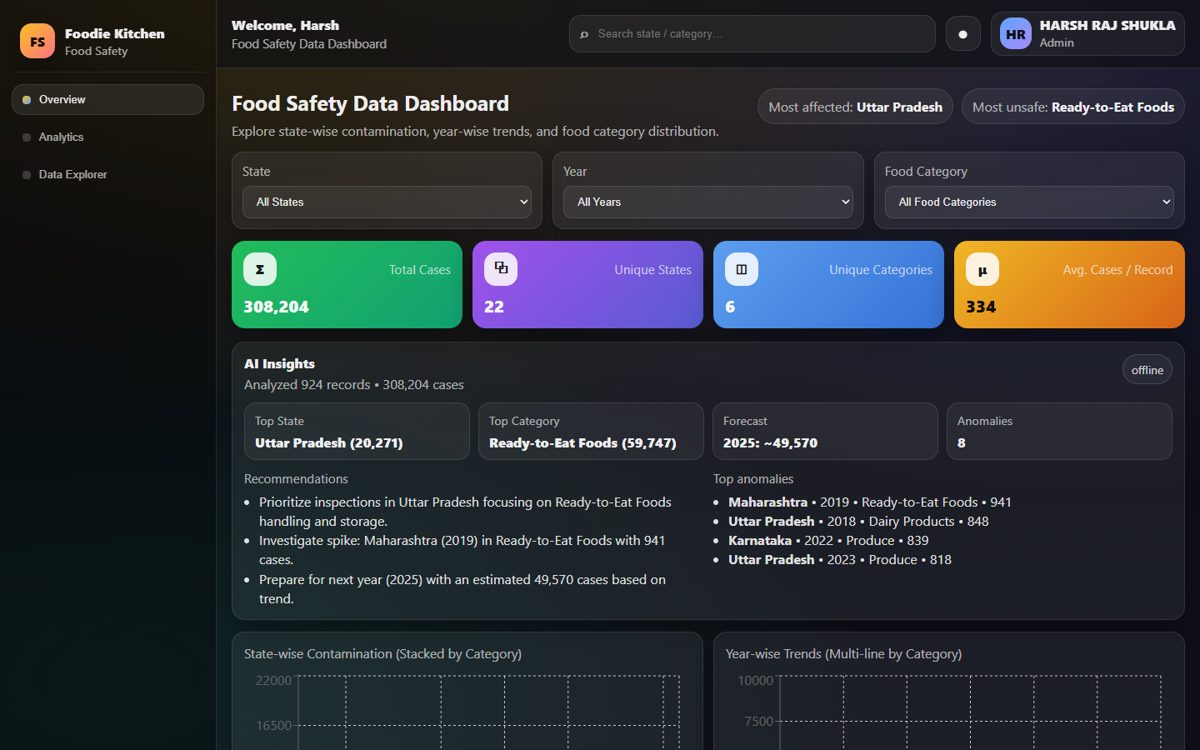Click the Karnataka 2022 Produce anomaly row
1200x750 pixels.
828,540
